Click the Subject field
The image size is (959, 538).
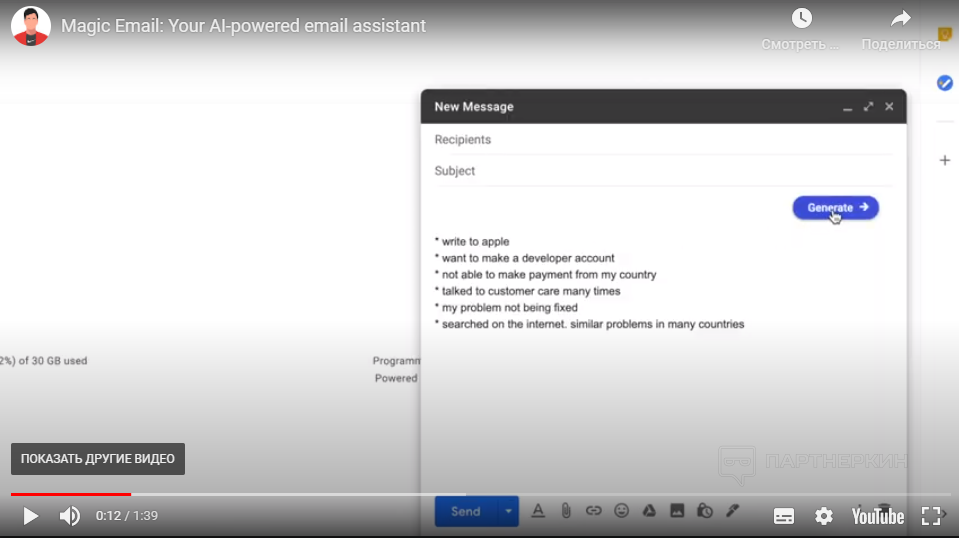(x=663, y=171)
